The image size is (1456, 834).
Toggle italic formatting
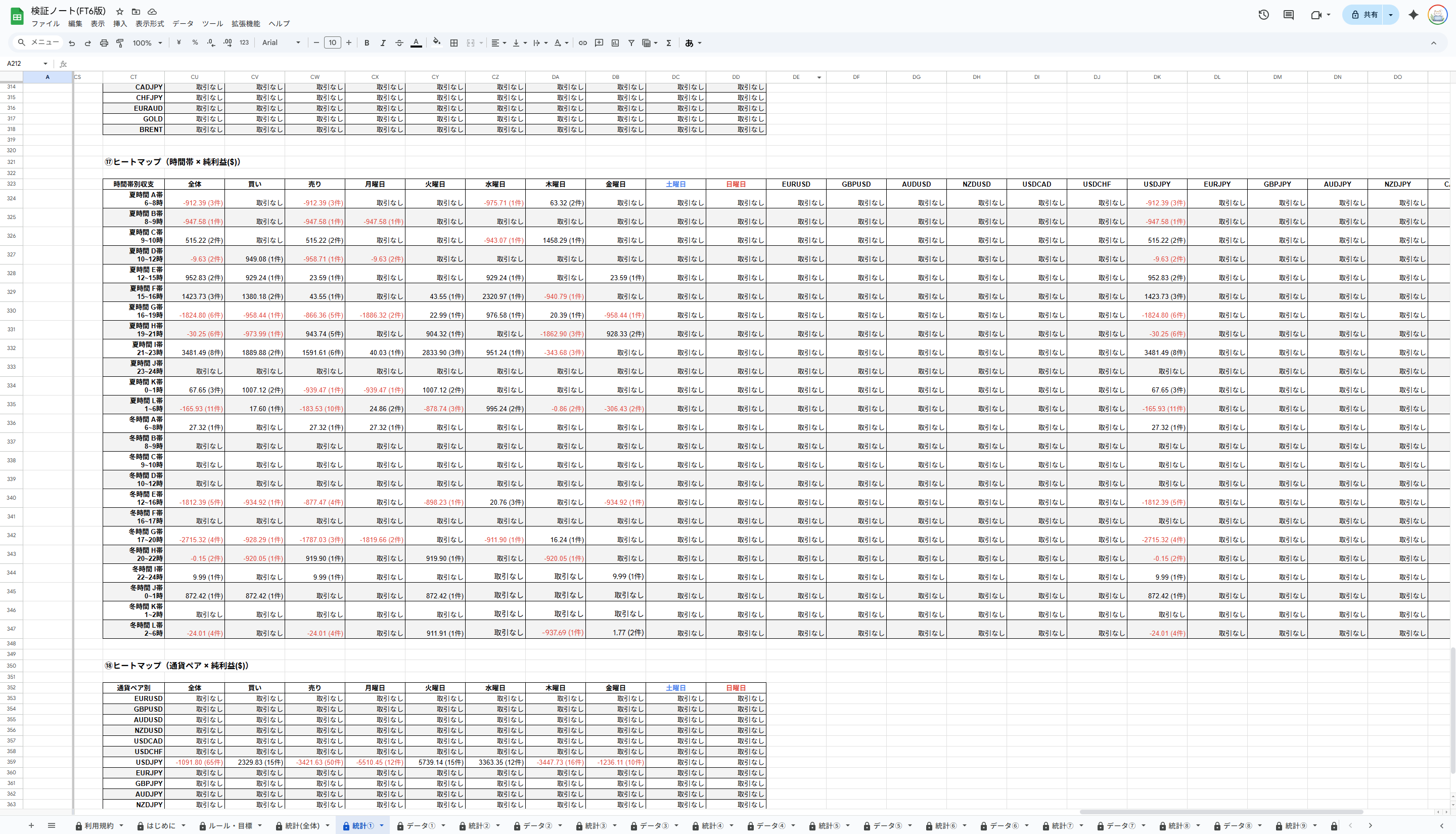tap(383, 43)
